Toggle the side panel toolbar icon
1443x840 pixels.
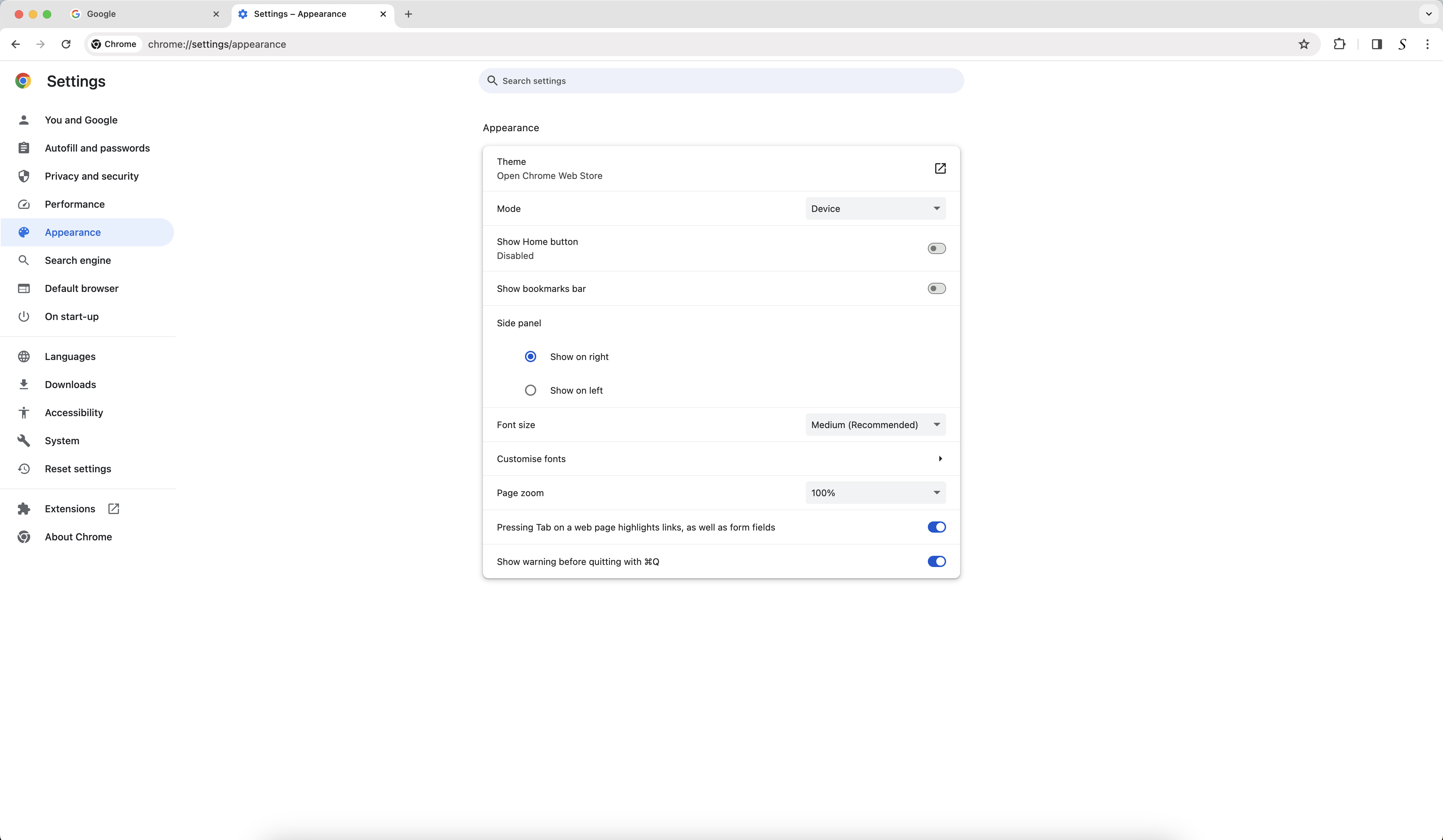coord(1377,44)
